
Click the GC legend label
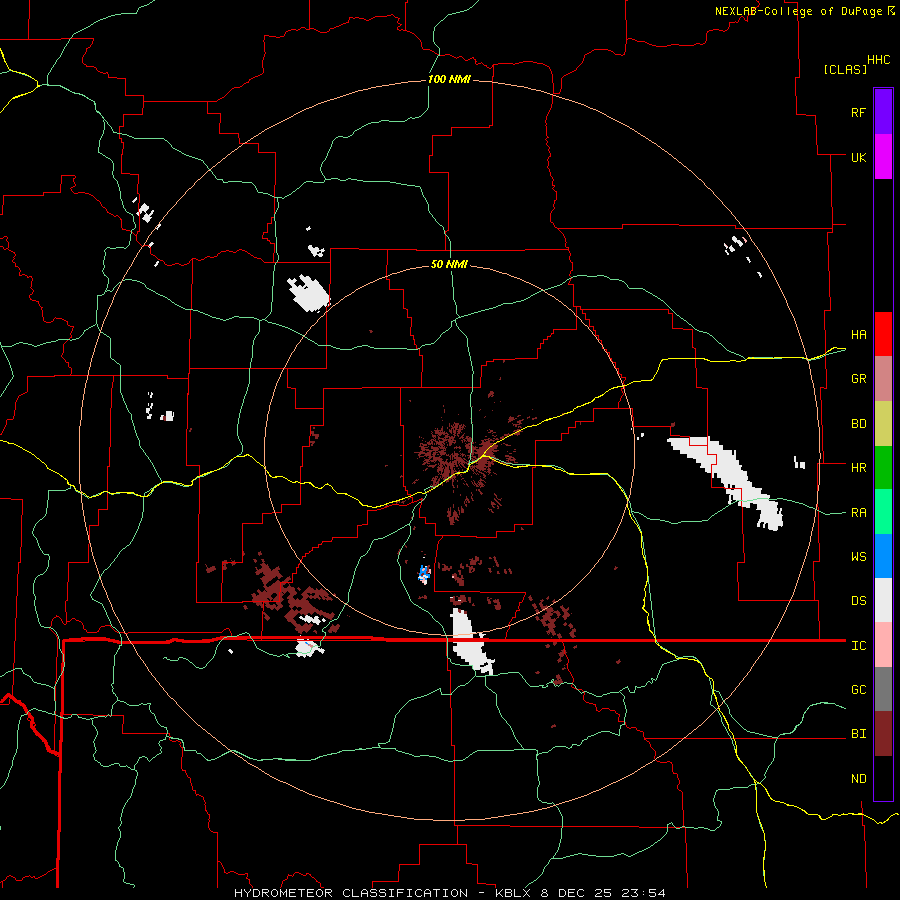coord(858,689)
